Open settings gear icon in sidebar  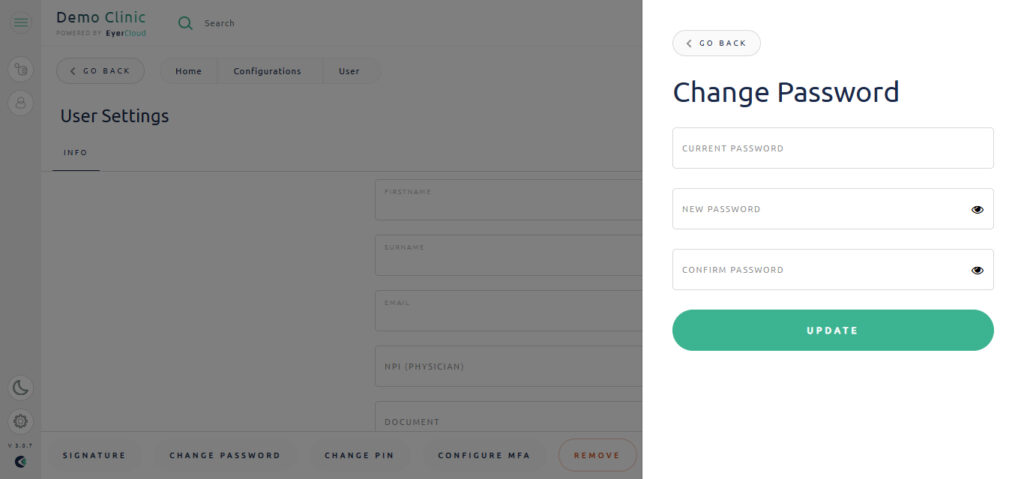pos(21,421)
